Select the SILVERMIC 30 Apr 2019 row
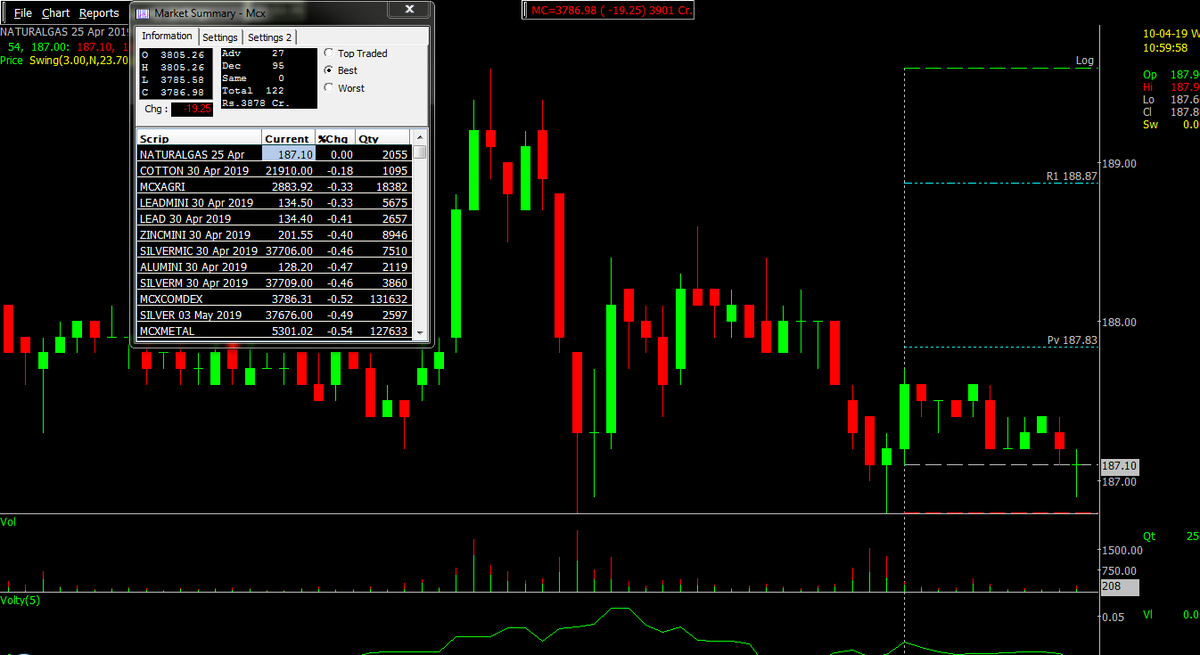This screenshot has height=655, width=1200. point(274,251)
